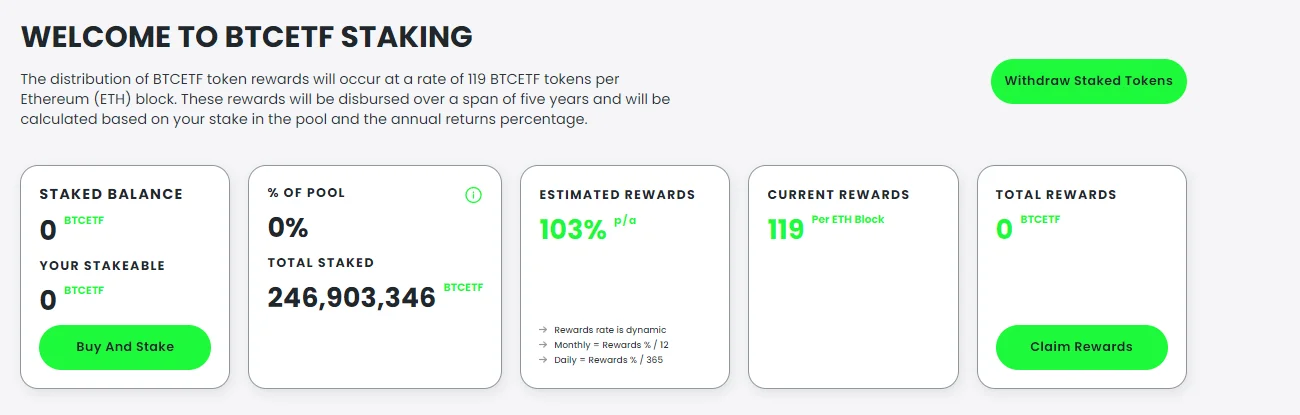Click BTCETF label beside total staked amount

[x=463, y=287]
